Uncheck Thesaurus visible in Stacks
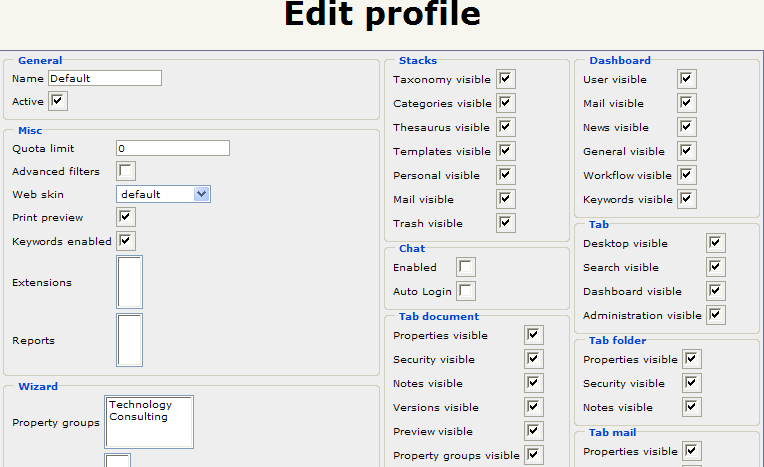The image size is (764, 467). pos(506,127)
